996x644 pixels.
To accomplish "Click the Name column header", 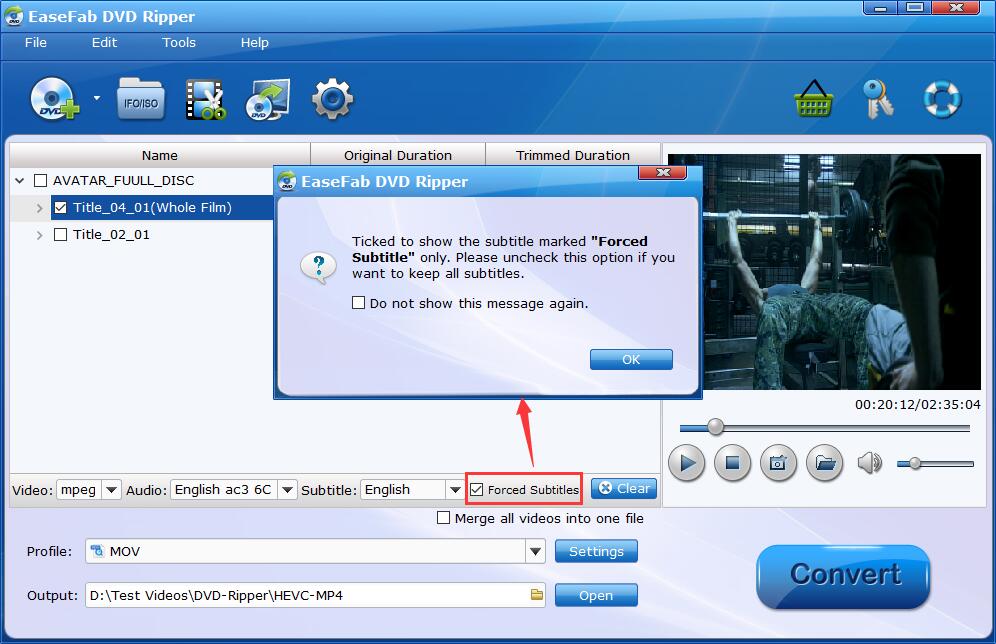I will pyautogui.click(x=159, y=156).
